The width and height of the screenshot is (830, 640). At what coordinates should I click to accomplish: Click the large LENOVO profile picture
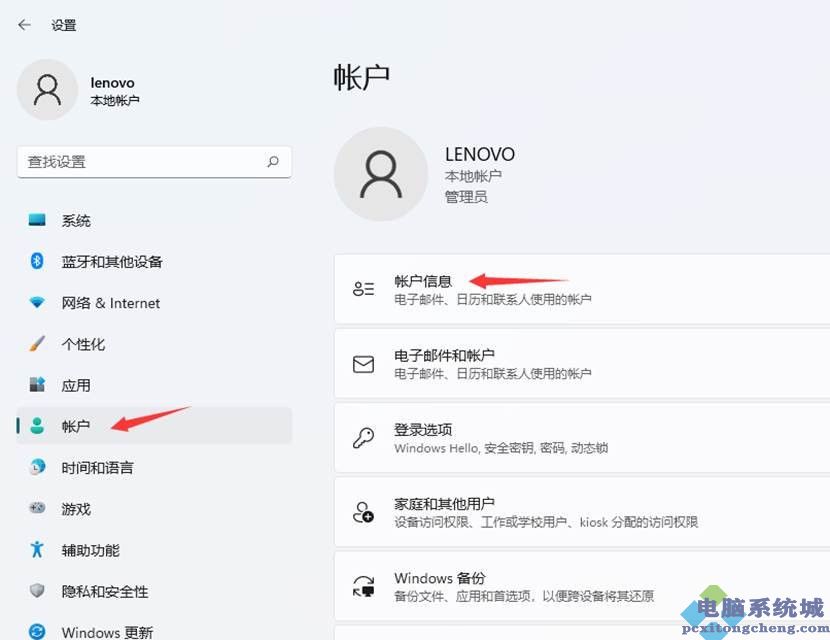click(381, 174)
